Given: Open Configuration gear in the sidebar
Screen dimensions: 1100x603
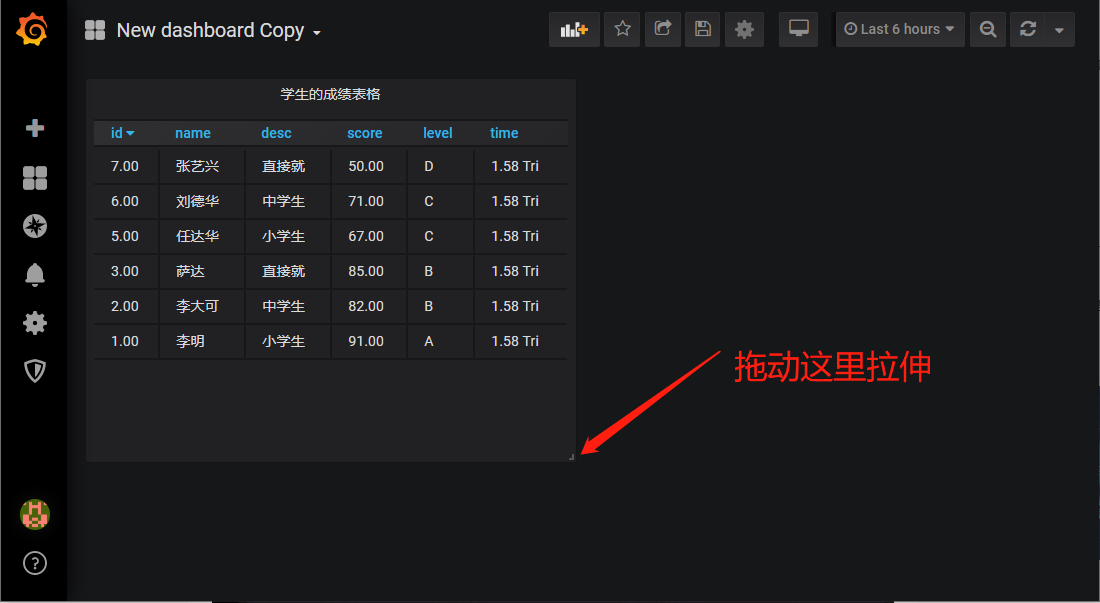Looking at the screenshot, I should pos(34,323).
